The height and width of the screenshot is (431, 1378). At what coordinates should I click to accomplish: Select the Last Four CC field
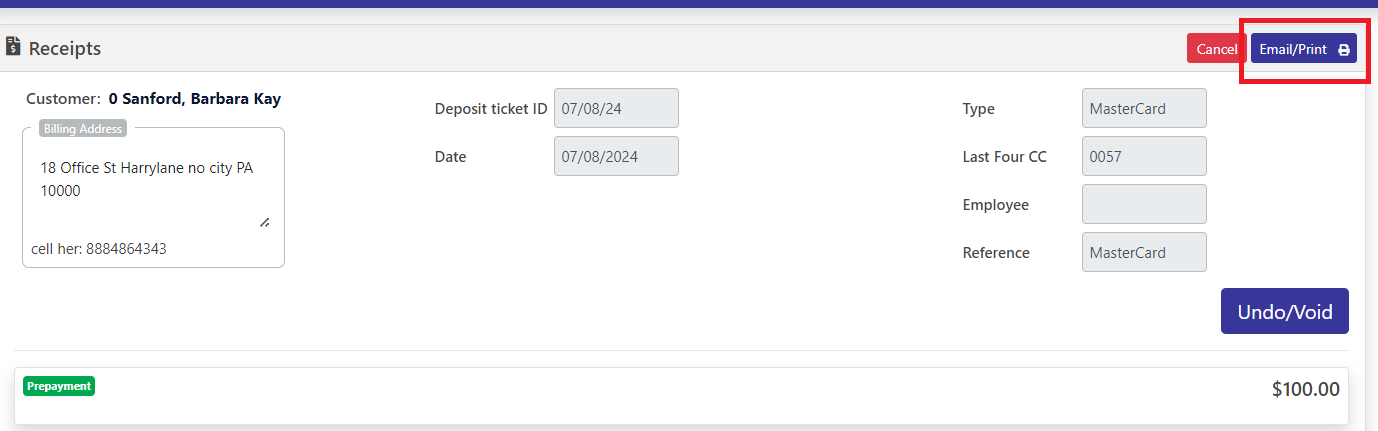pyautogui.click(x=1144, y=156)
